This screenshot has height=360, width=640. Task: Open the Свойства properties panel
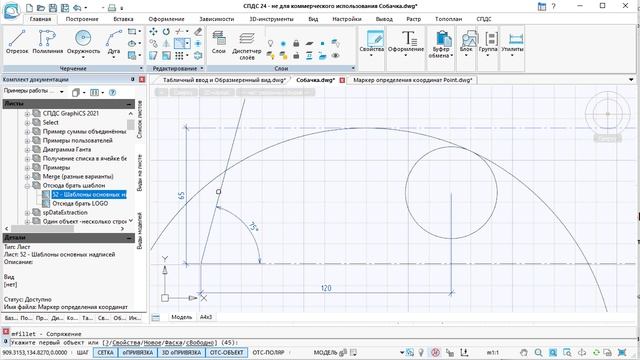tap(371, 43)
